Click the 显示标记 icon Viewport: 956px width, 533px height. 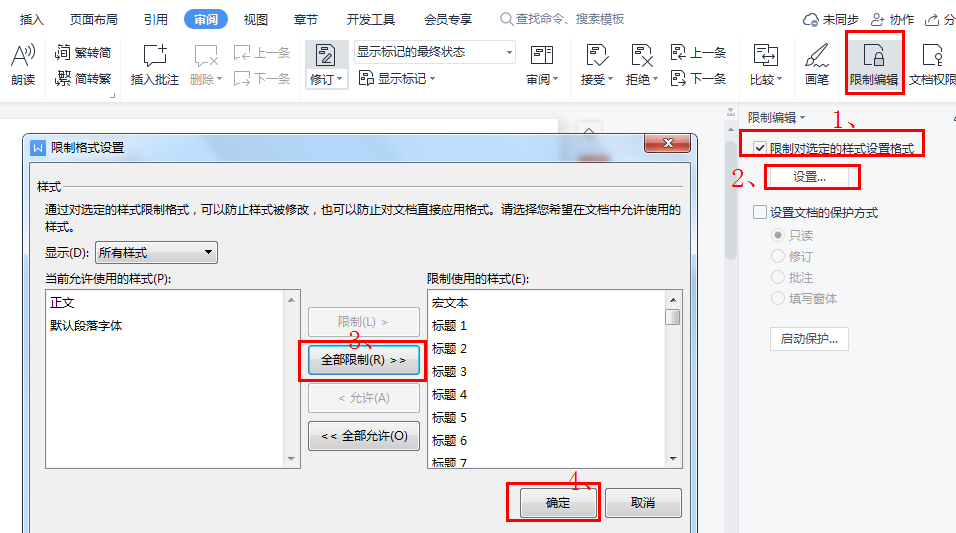(366, 78)
